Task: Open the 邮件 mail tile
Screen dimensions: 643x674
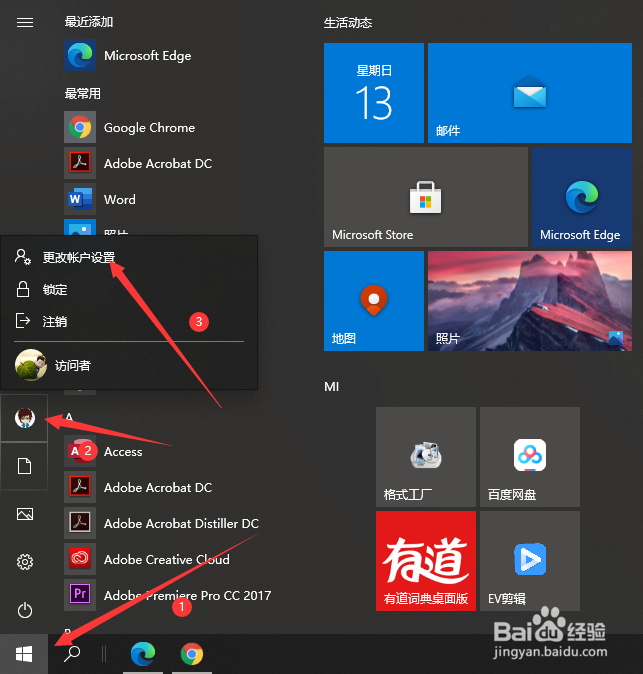Action: 530,93
